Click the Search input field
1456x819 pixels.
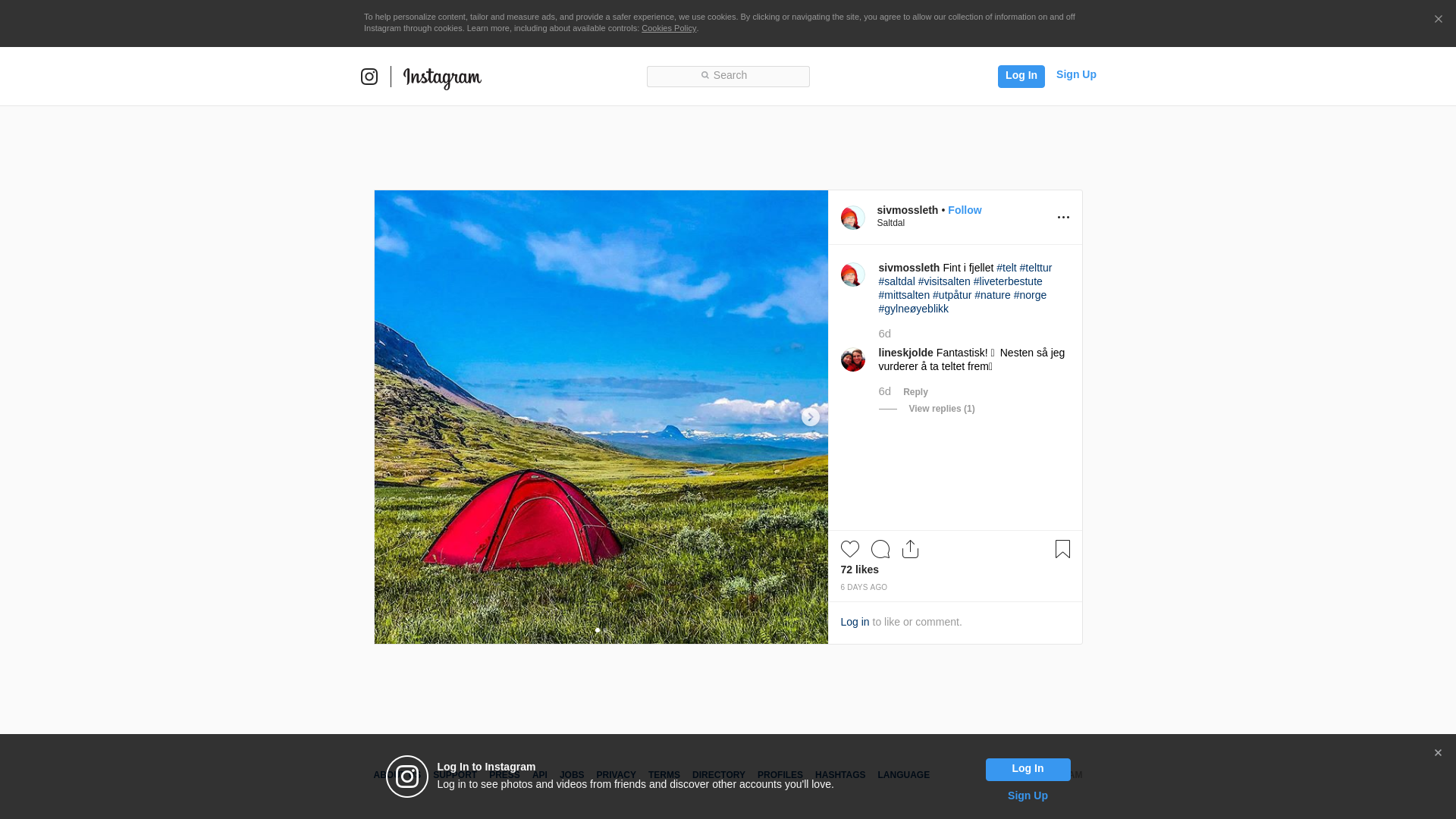[728, 76]
